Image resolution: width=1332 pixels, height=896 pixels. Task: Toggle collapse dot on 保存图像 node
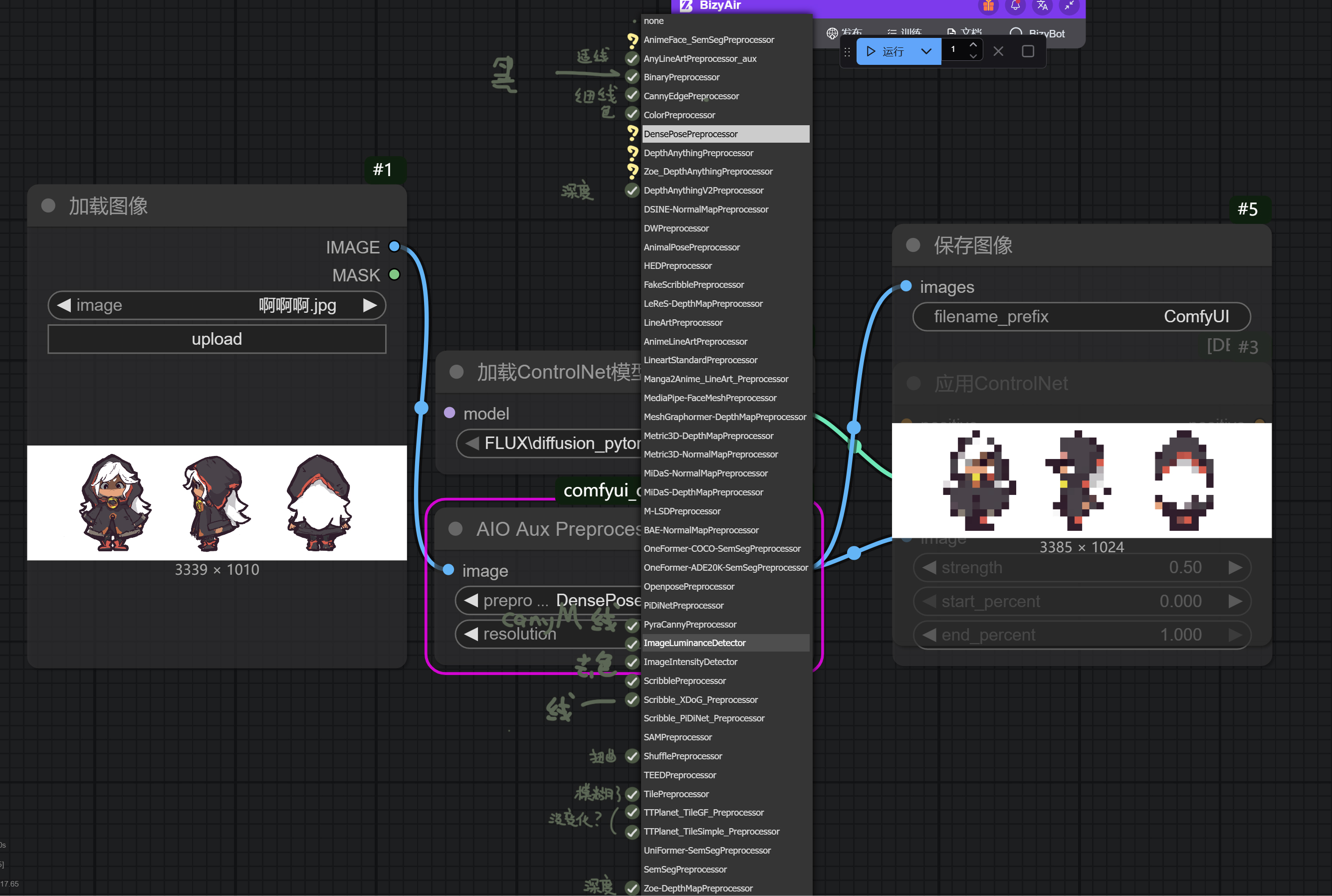coord(913,245)
